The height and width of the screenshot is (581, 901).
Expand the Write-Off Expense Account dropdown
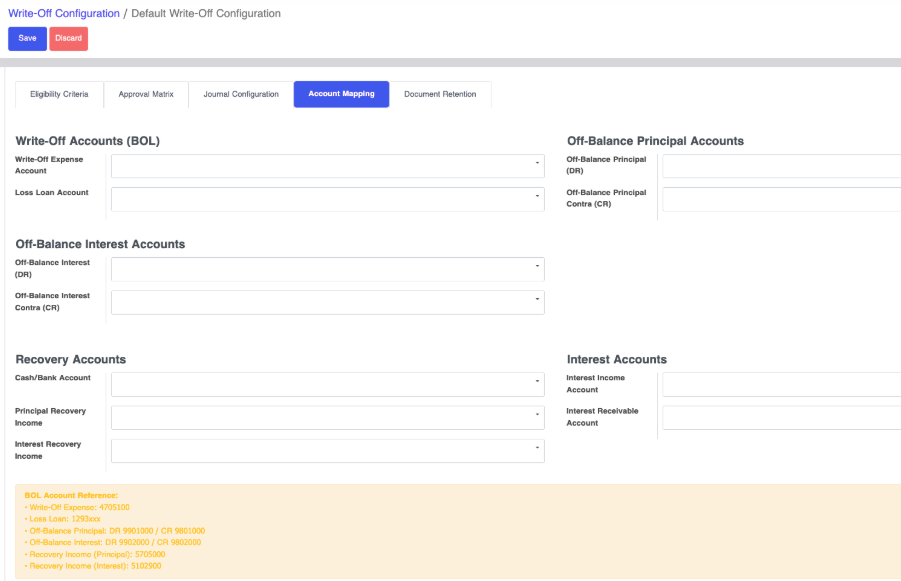tap(327, 166)
